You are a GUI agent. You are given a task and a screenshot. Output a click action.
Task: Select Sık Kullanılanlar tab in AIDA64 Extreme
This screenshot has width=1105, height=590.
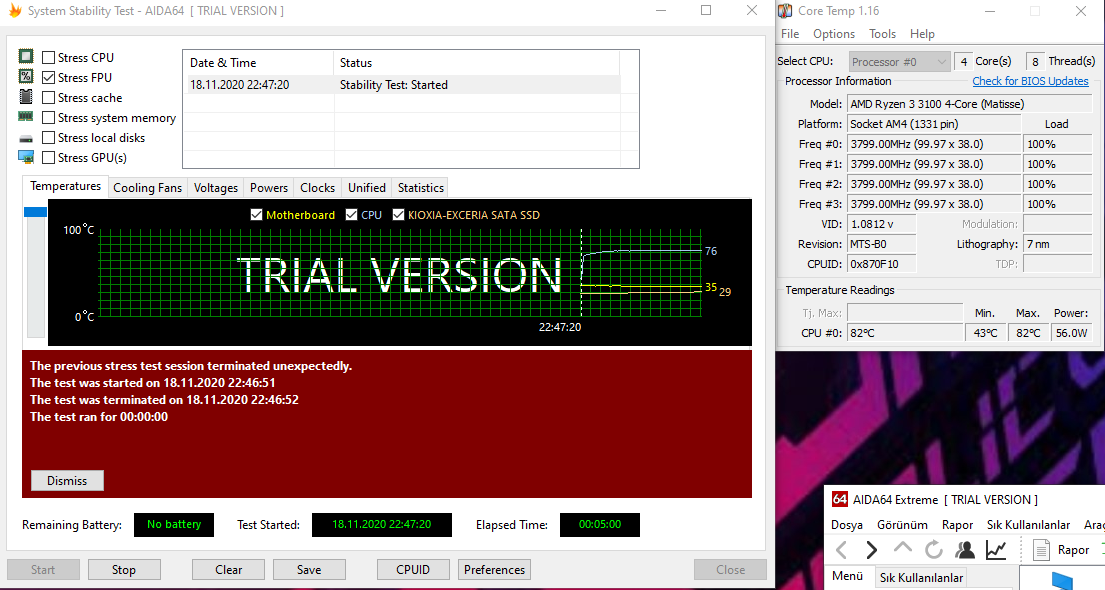(x=921, y=577)
